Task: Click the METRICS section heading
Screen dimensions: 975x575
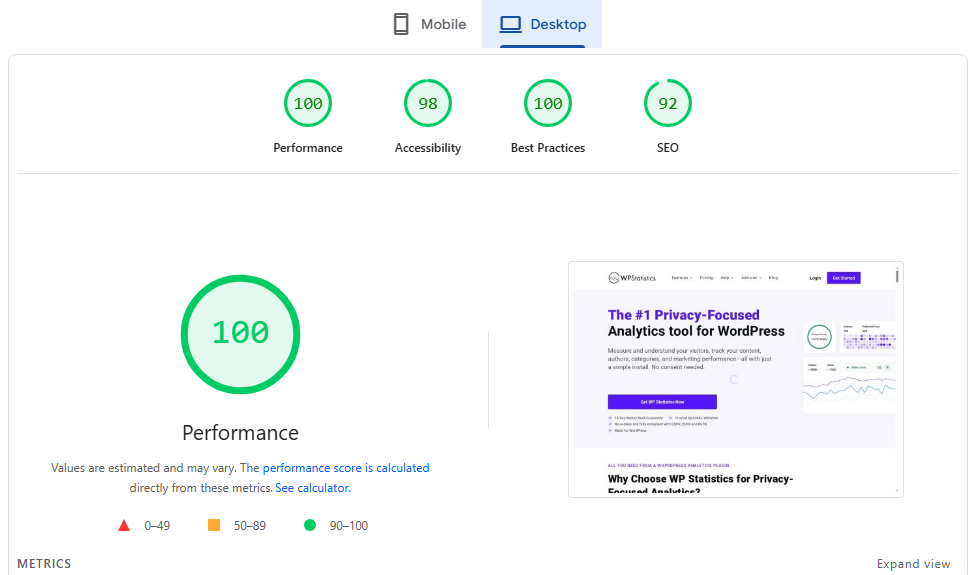Action: pyautogui.click(x=44, y=564)
